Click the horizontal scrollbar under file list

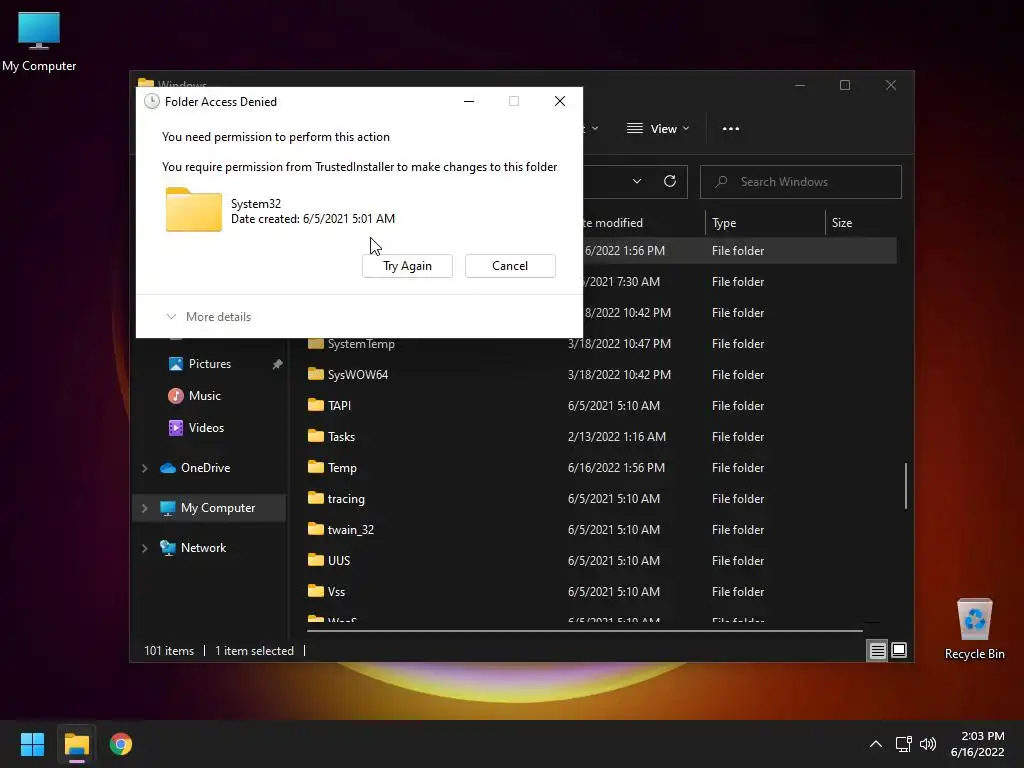(584, 631)
